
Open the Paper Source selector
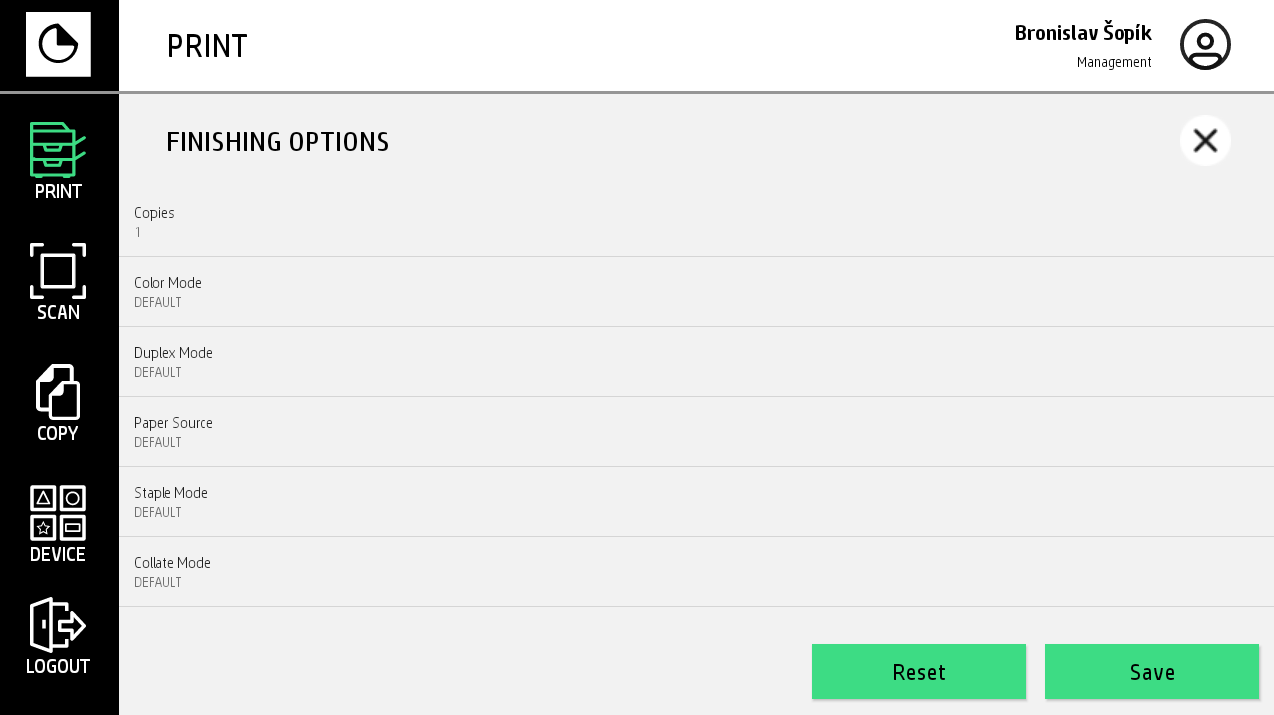(697, 431)
